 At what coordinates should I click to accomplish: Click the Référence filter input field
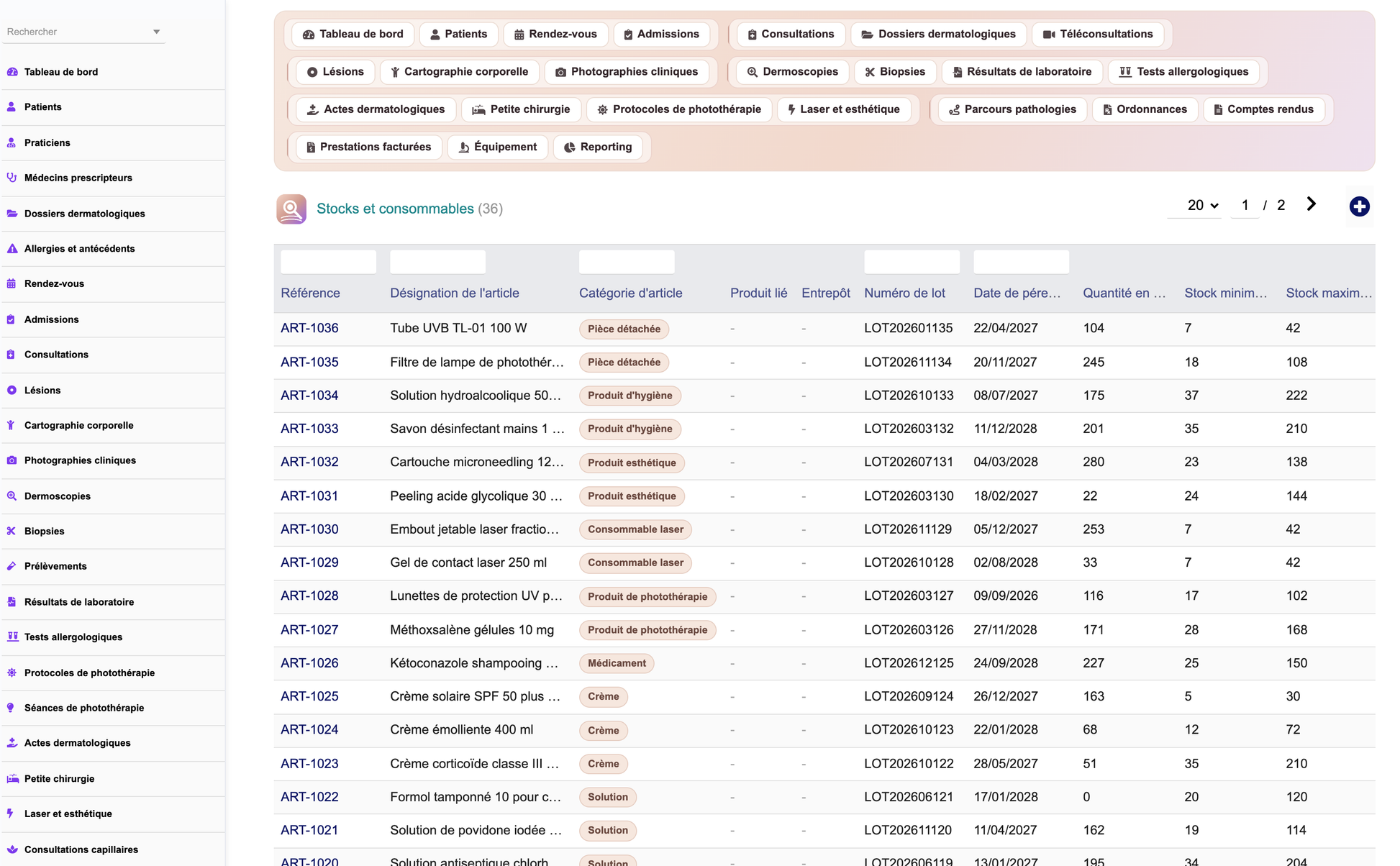pyautogui.click(x=328, y=262)
